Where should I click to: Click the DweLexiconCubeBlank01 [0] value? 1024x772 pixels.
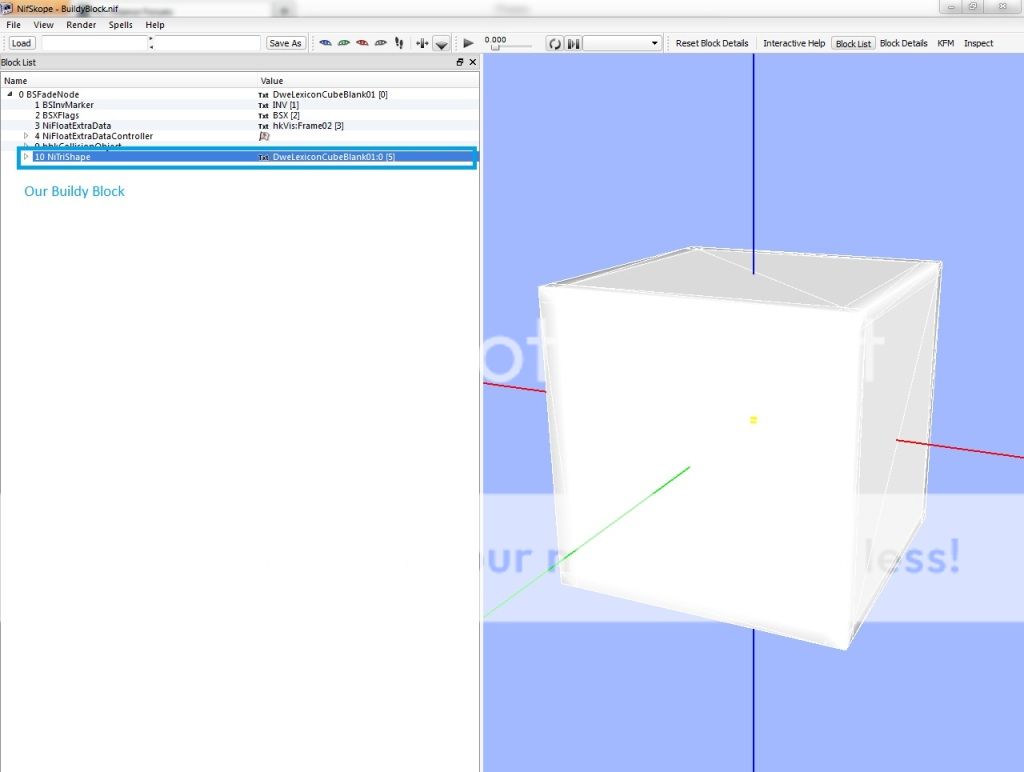[330, 94]
